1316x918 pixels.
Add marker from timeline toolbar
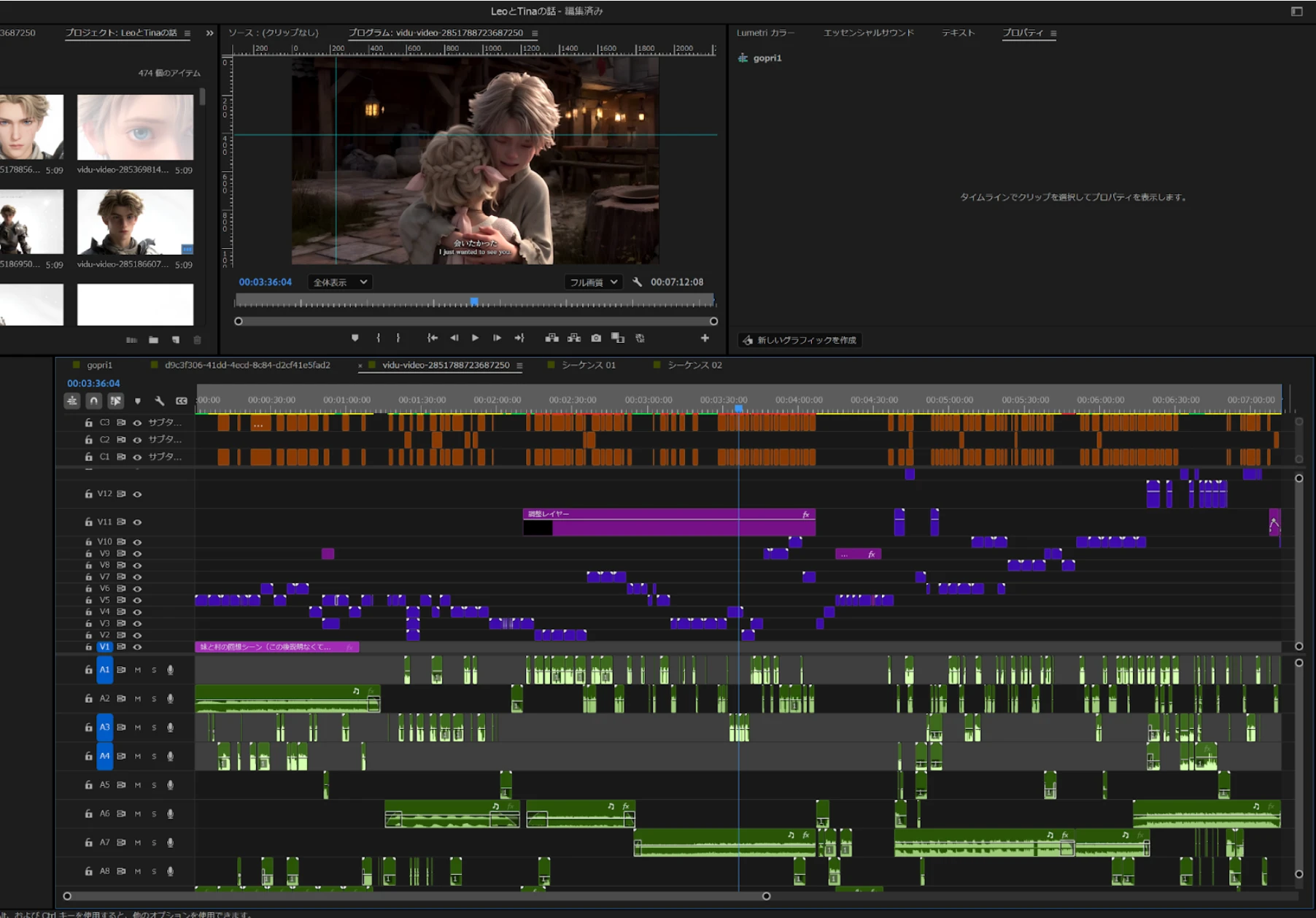pos(137,401)
